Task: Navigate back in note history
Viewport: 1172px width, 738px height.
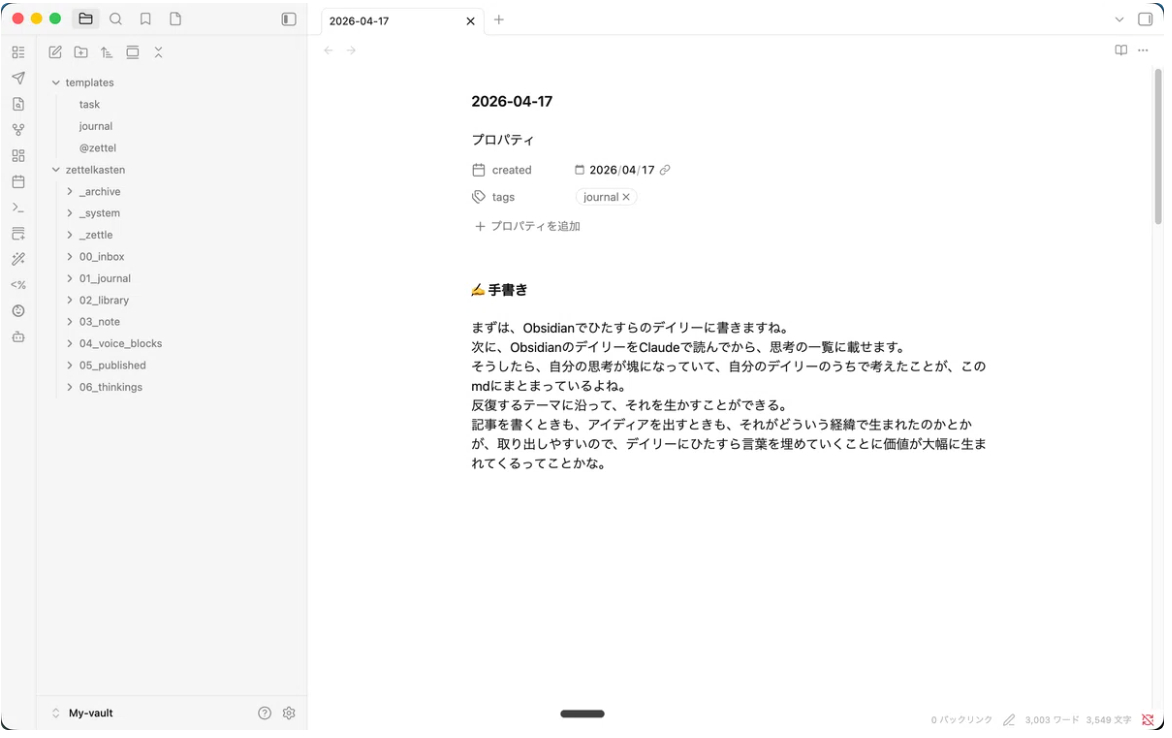Action: click(x=328, y=51)
